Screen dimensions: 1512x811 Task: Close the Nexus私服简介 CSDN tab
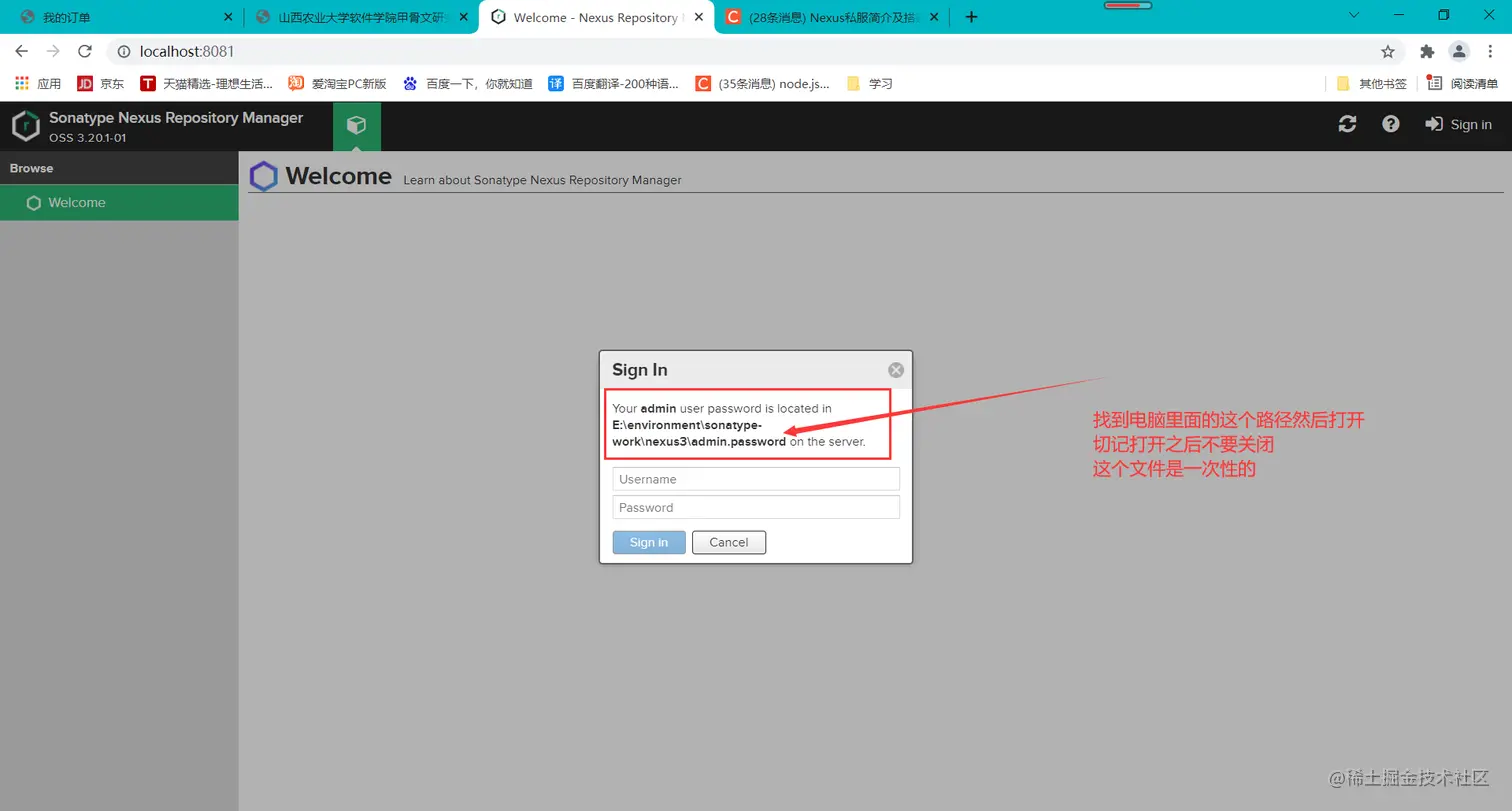click(932, 17)
